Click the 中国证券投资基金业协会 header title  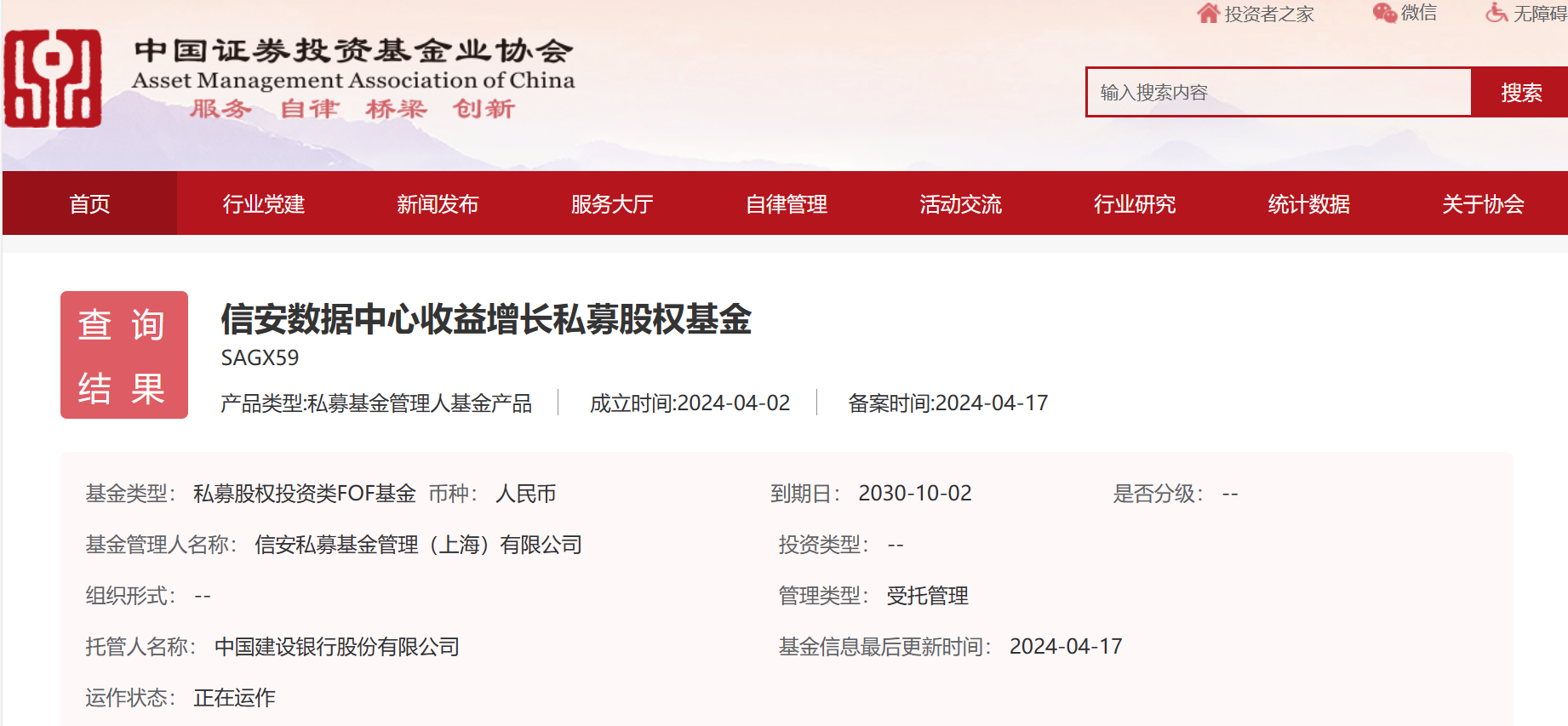[x=353, y=50]
